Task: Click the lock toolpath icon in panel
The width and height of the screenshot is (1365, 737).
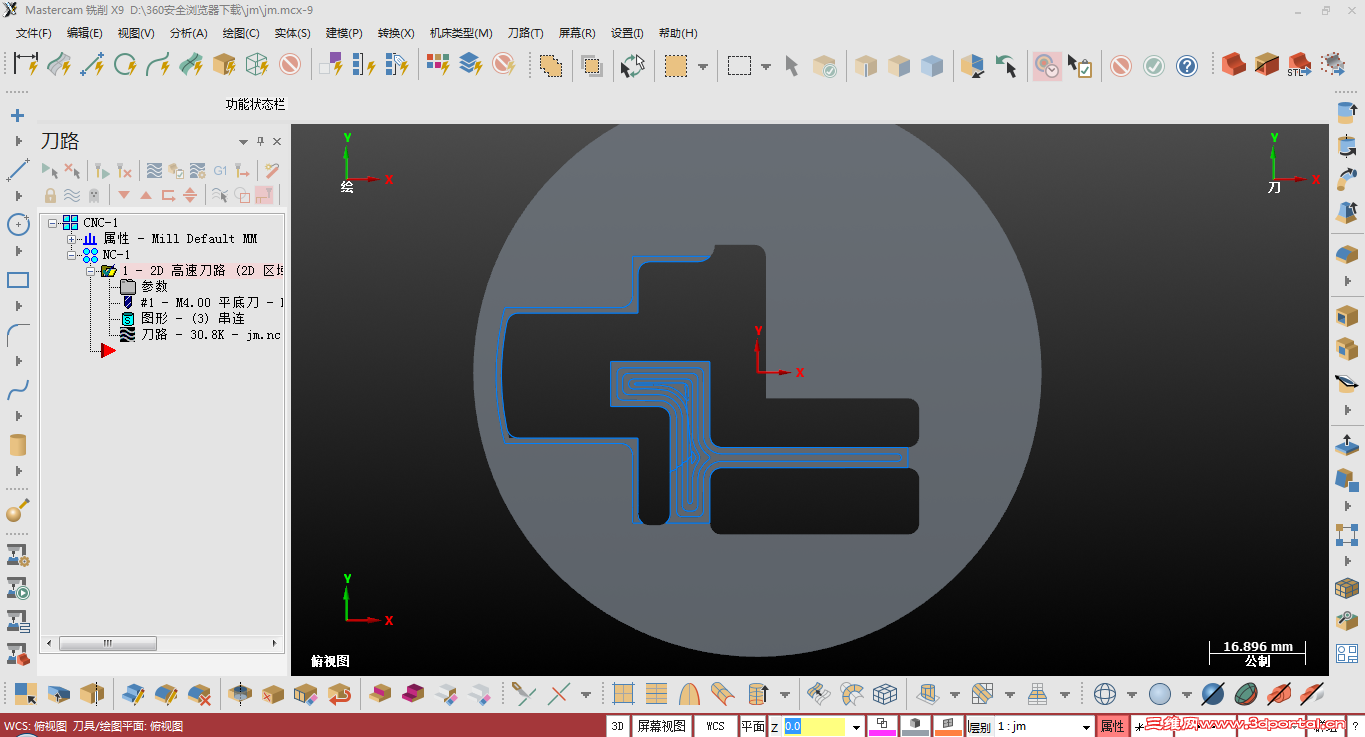Action: [50, 195]
